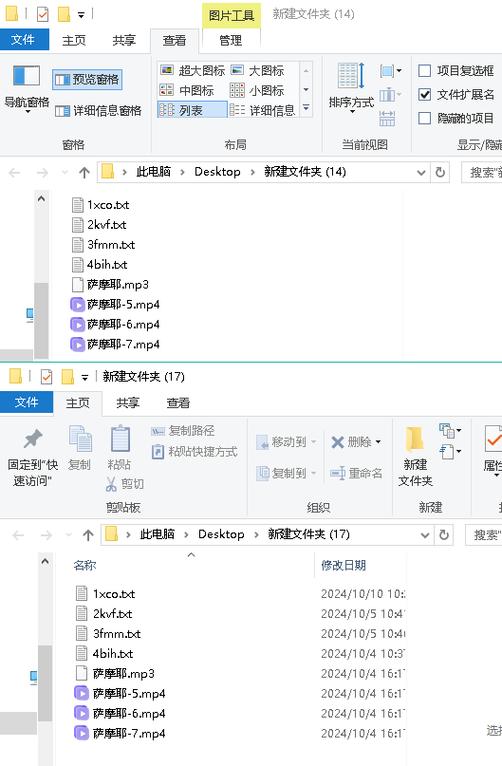The height and width of the screenshot is (766, 502).
Task: Click Desktop in folder (17) address path
Action: point(221,534)
